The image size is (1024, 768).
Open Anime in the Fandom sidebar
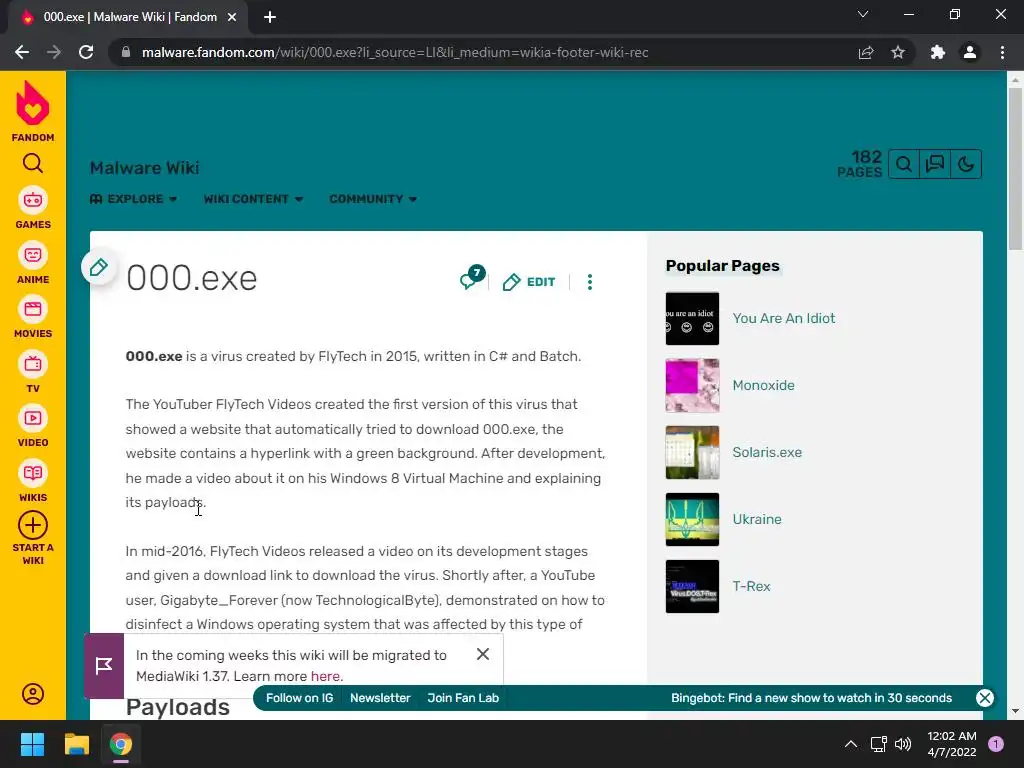(33, 263)
